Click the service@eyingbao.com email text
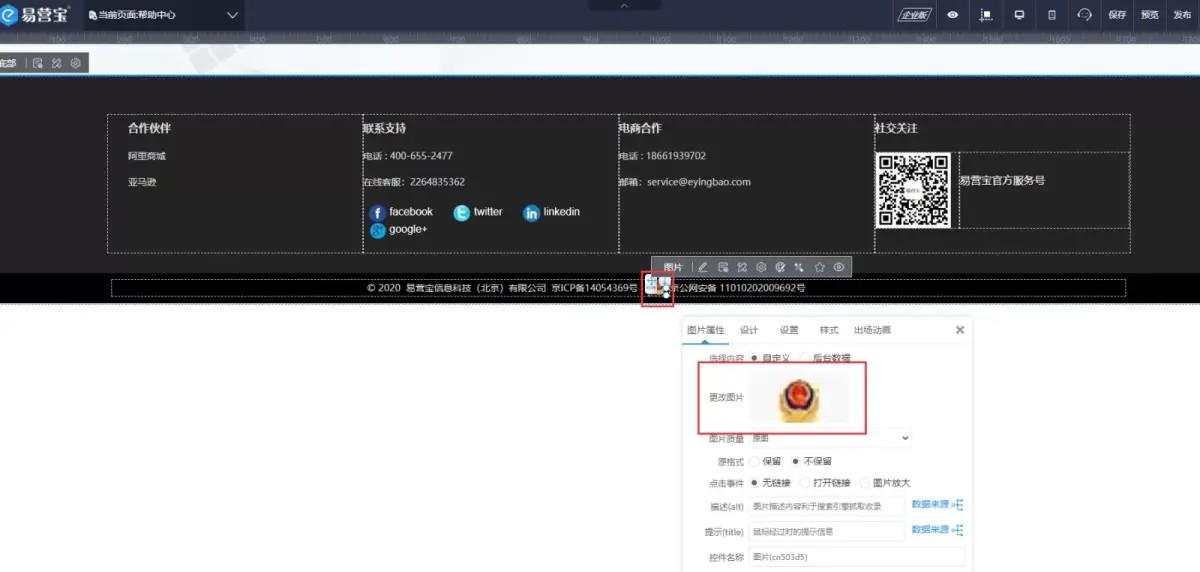1200x572 pixels. tap(699, 182)
